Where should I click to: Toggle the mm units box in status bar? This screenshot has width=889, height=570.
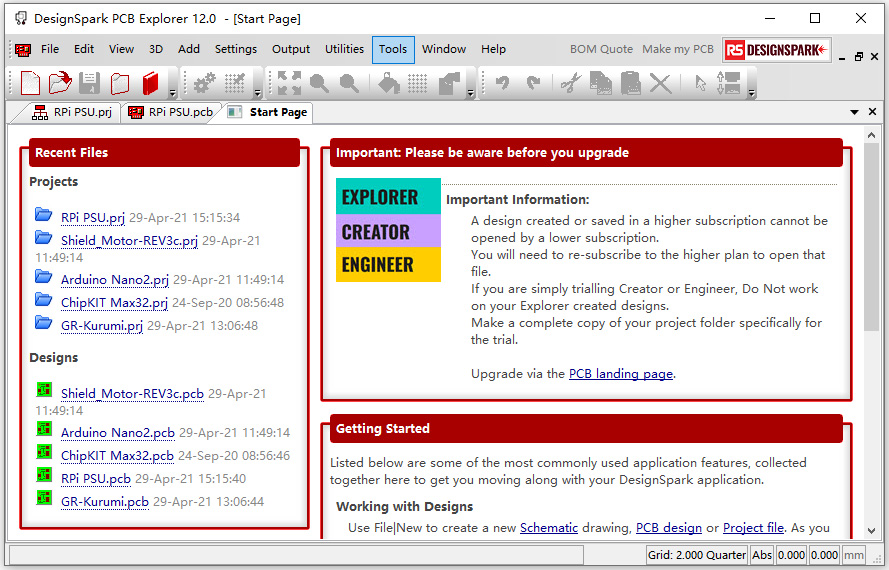tap(853, 555)
